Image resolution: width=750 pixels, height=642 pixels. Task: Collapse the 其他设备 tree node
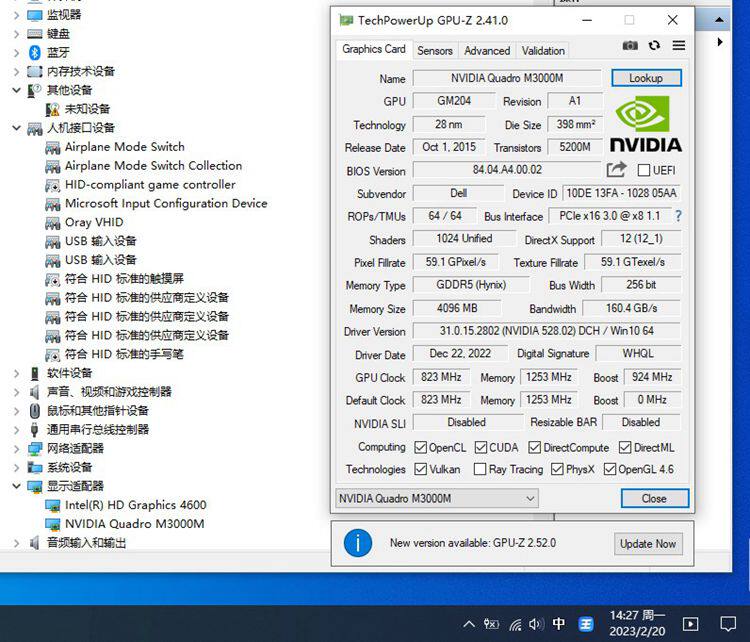(16, 90)
